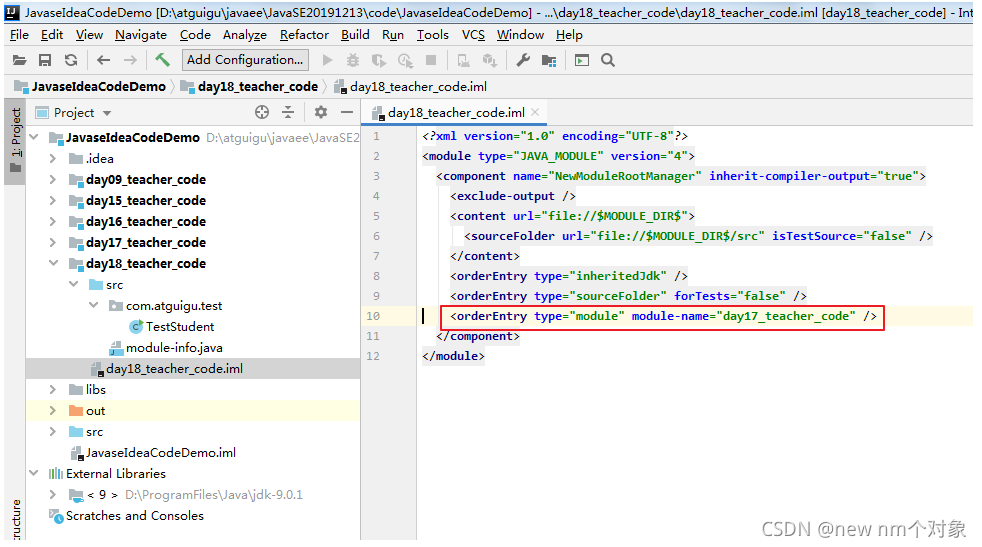
Task: Expand the .idea folder
Action: click(53, 159)
